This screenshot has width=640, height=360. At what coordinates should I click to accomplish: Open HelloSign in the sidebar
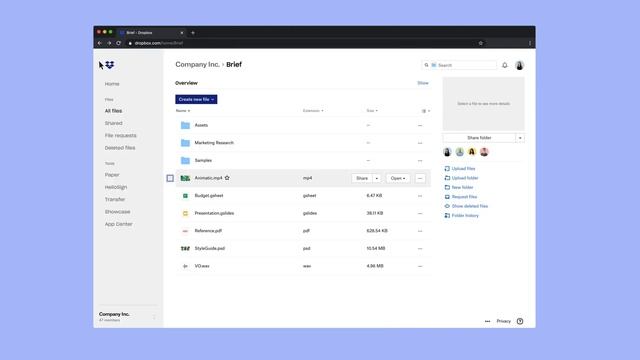(116, 187)
